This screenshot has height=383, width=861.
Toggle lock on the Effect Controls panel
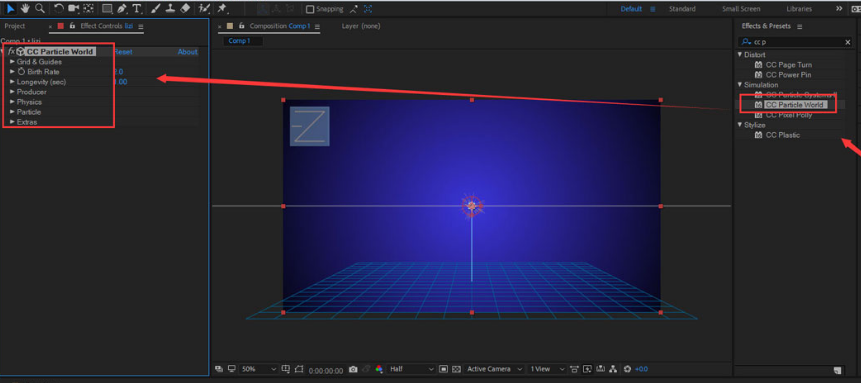(72, 26)
